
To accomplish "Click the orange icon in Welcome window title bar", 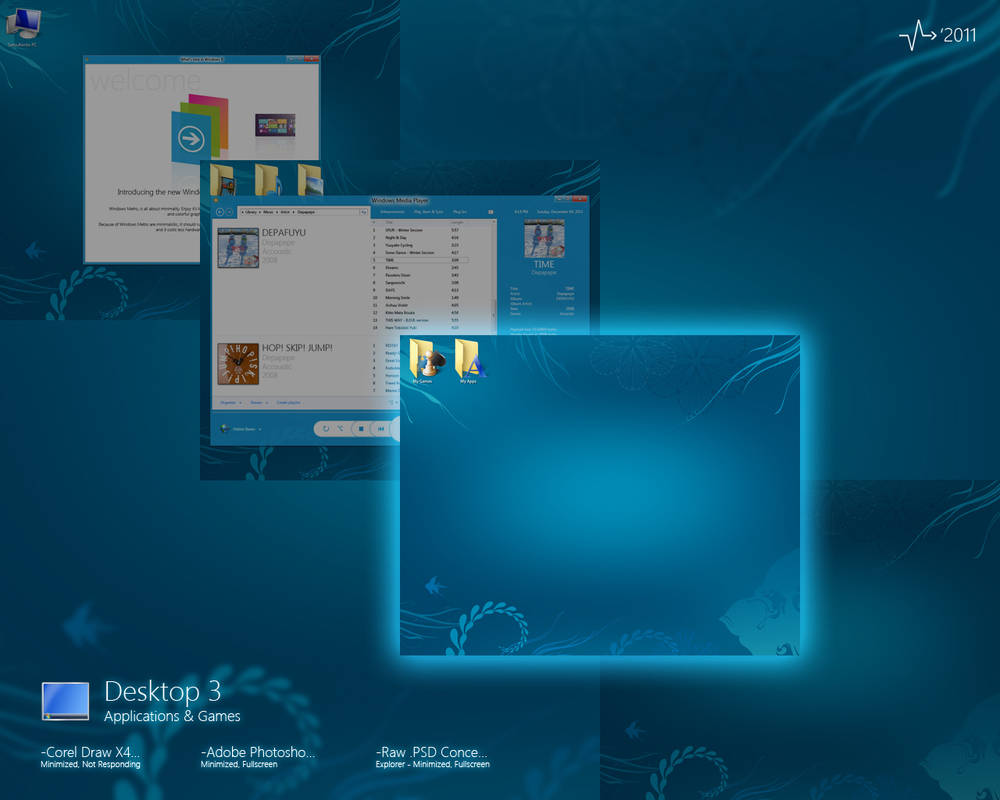I will 87,59.
